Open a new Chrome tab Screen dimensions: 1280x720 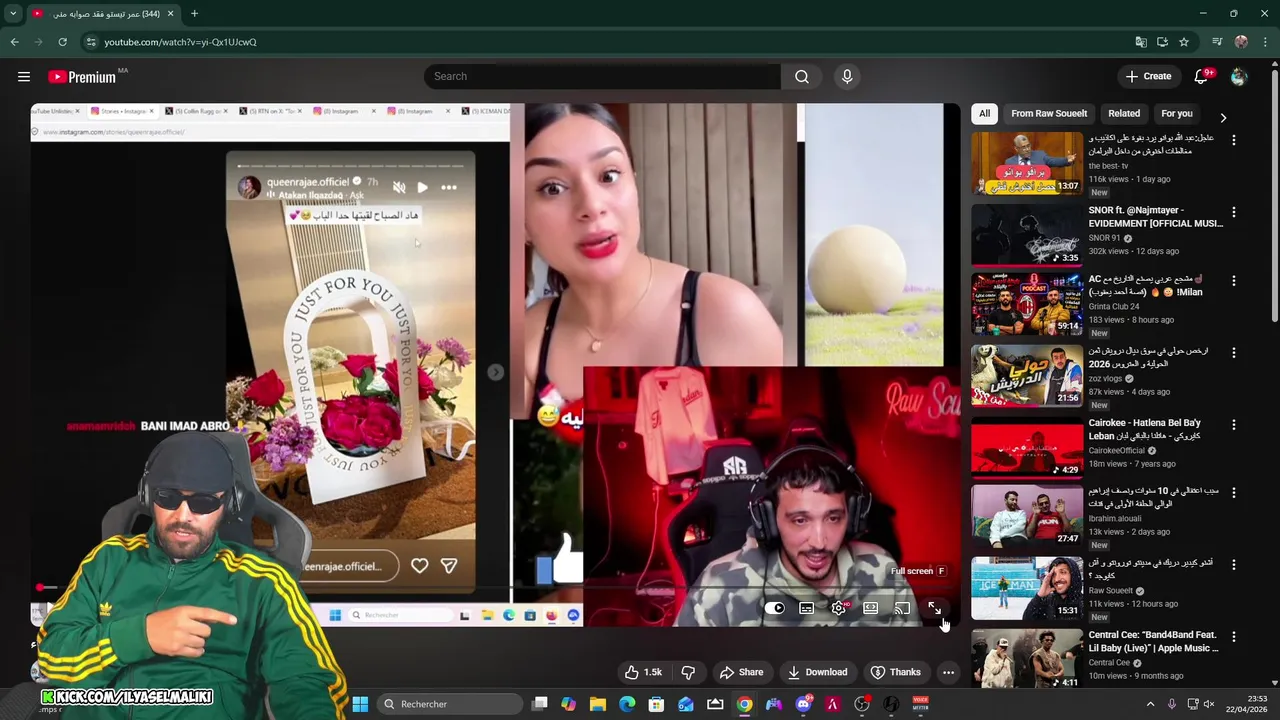click(x=194, y=14)
